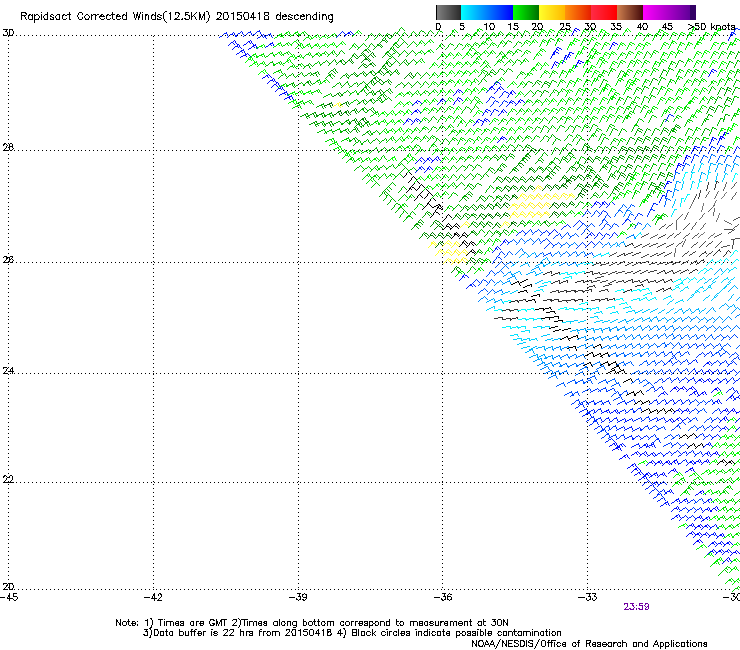Click the magenta-purple 40-50 knots legend segment
Viewport: 740px width, 650px height.
tap(669, 12)
